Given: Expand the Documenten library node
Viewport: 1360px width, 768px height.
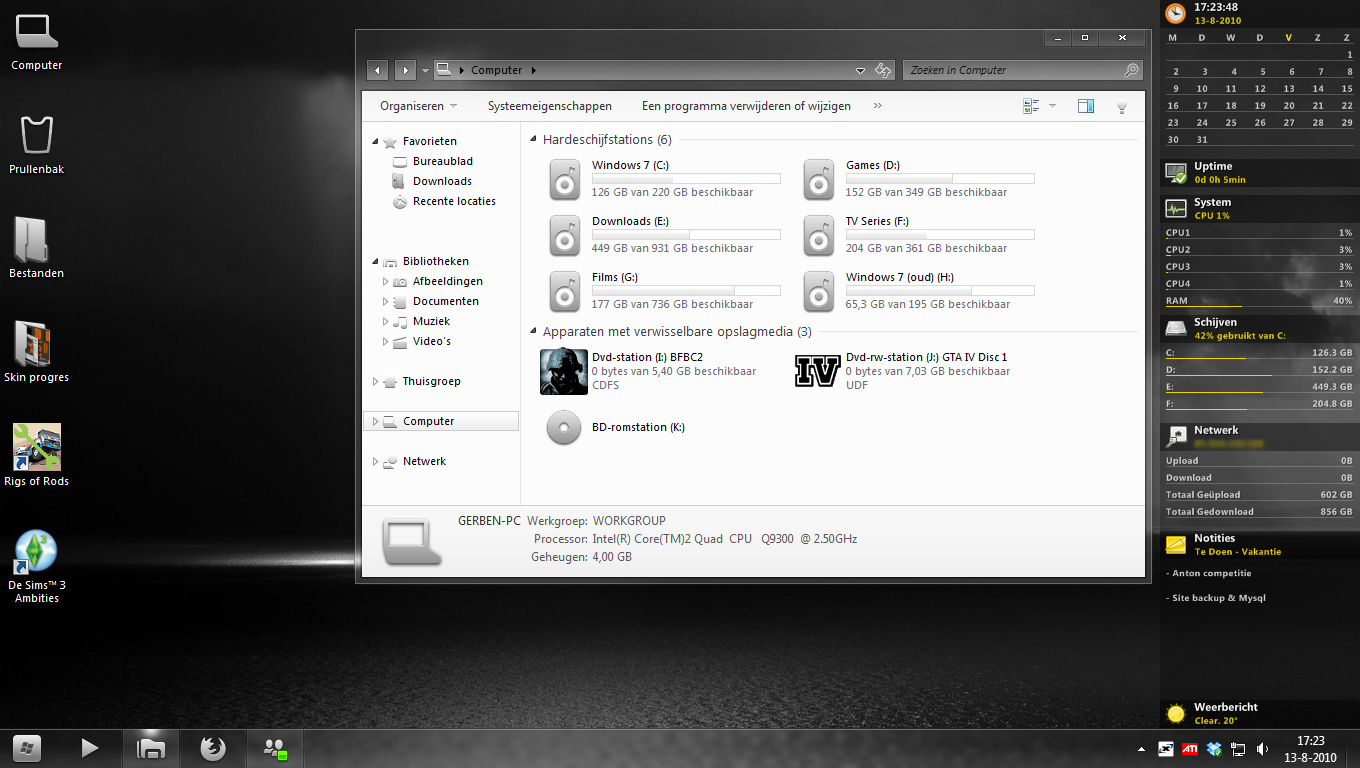Looking at the screenshot, I should [x=385, y=302].
